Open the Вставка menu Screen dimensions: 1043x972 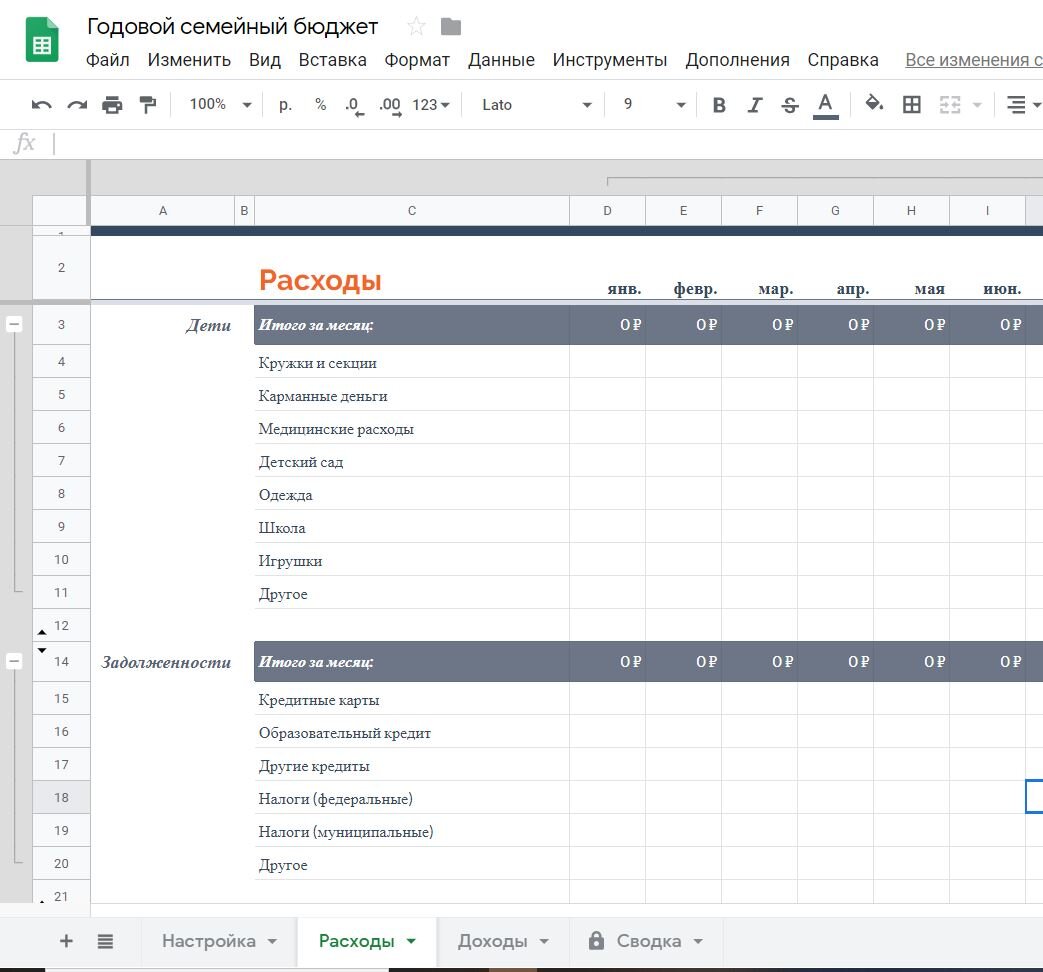click(x=333, y=60)
